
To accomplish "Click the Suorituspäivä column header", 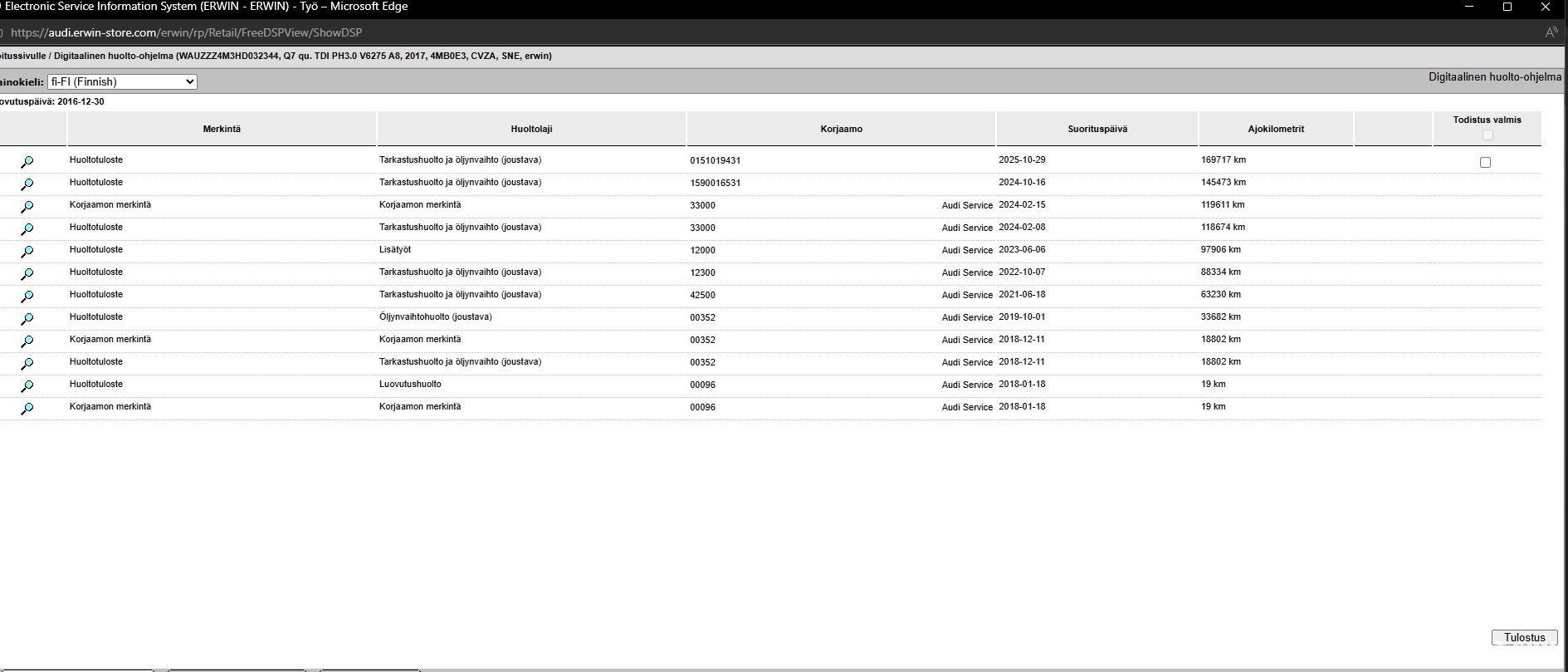I will (1097, 129).
